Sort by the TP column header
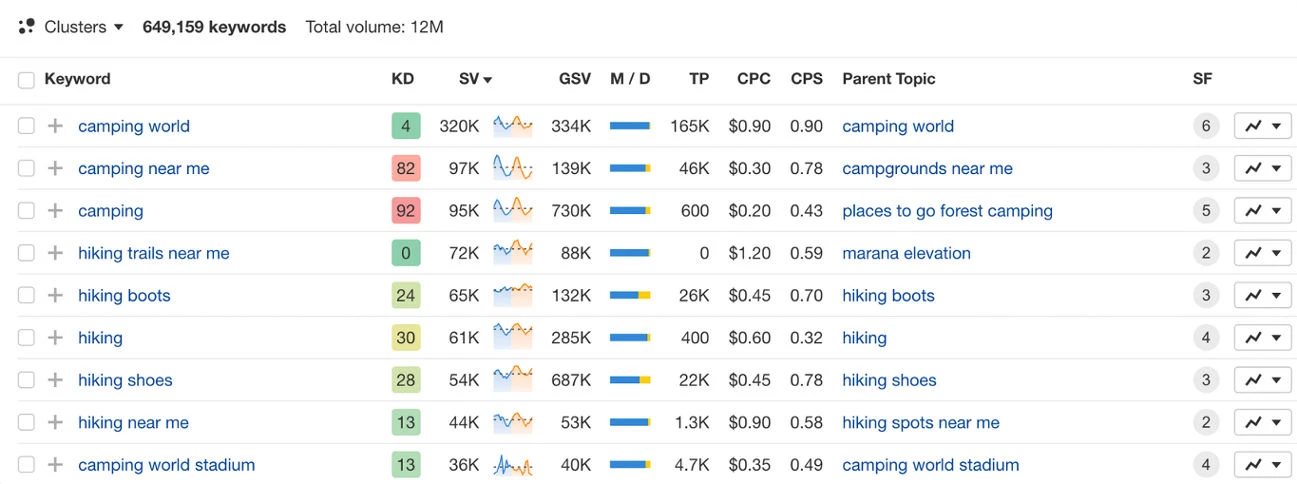The height and width of the screenshot is (484, 1297). (x=699, y=79)
